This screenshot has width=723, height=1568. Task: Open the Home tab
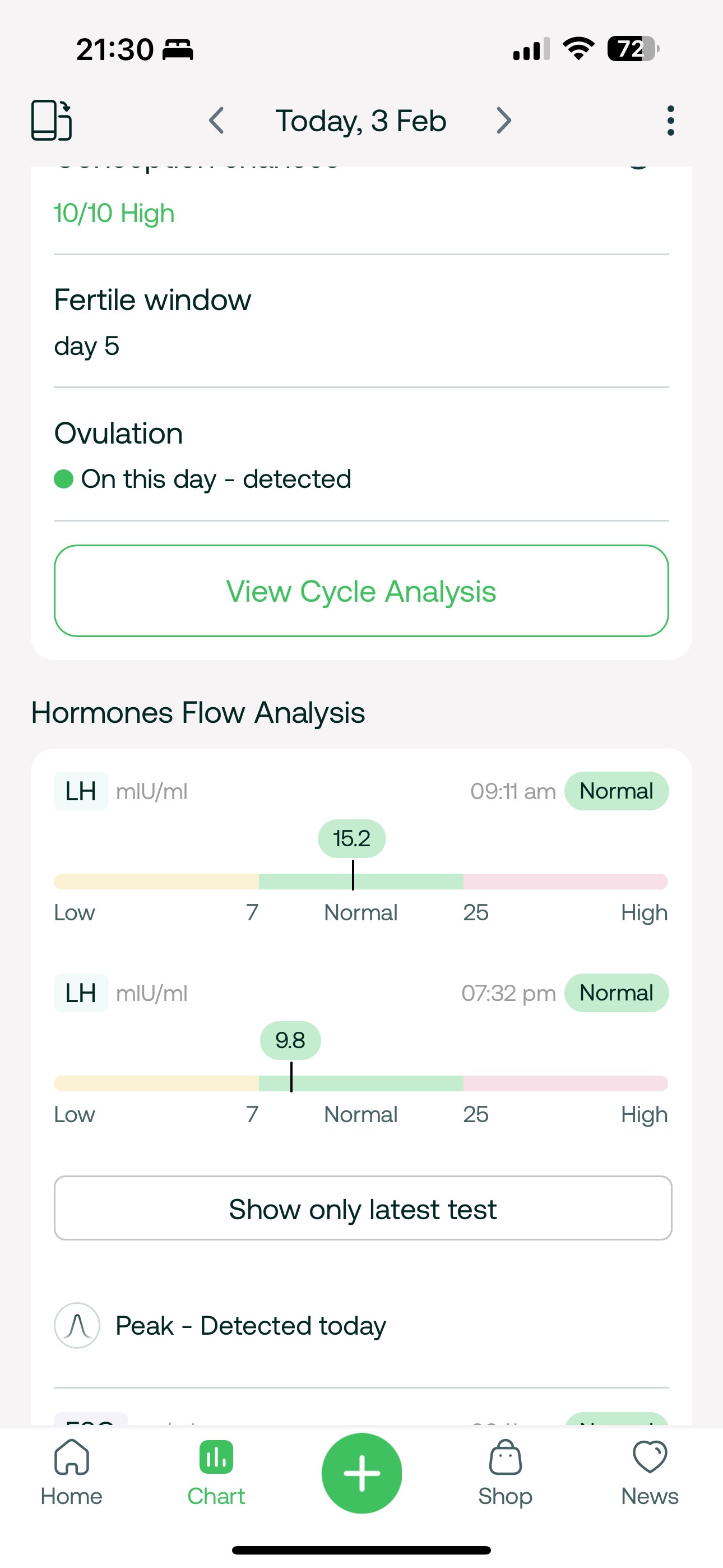72,1473
